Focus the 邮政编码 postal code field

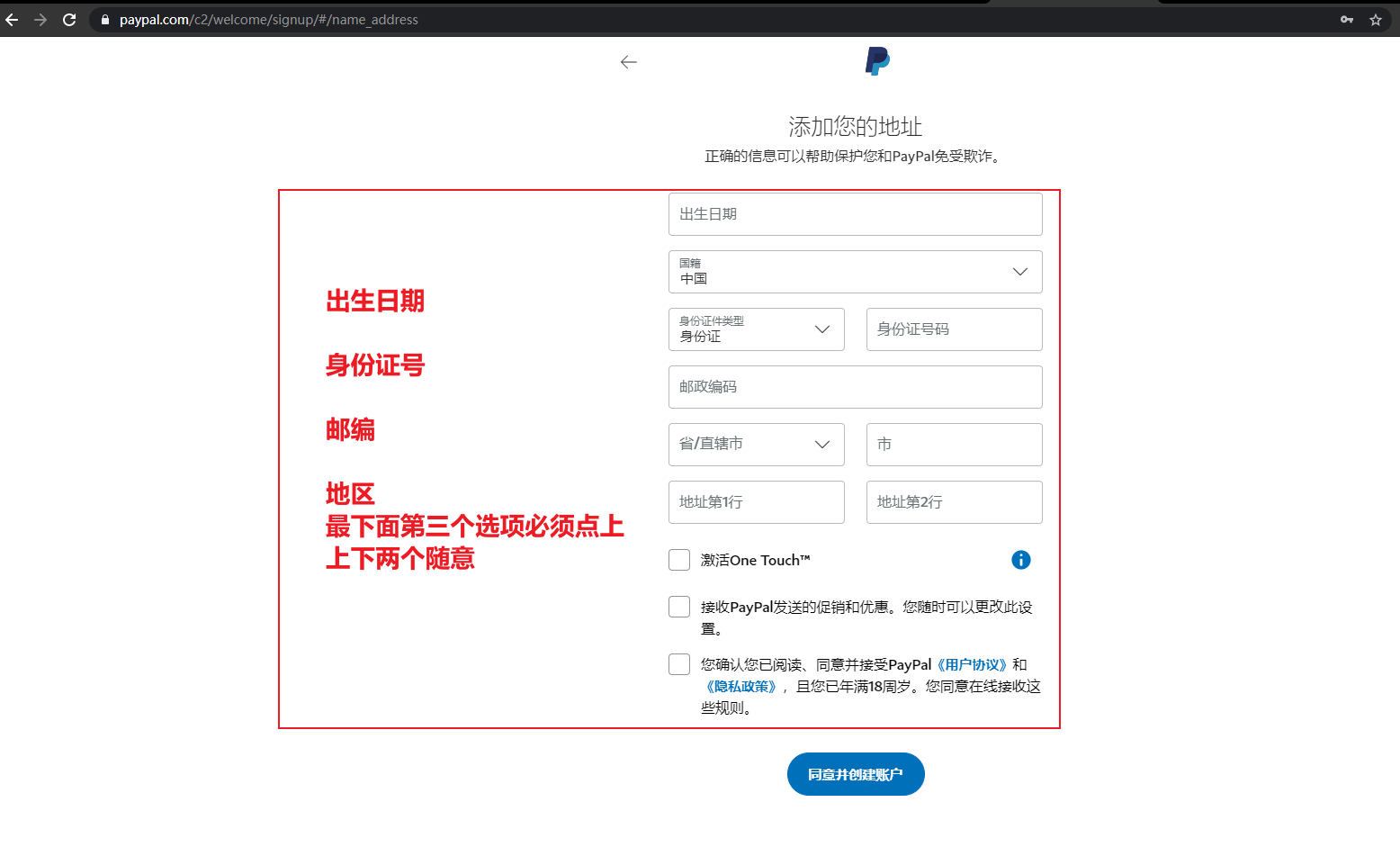point(856,387)
